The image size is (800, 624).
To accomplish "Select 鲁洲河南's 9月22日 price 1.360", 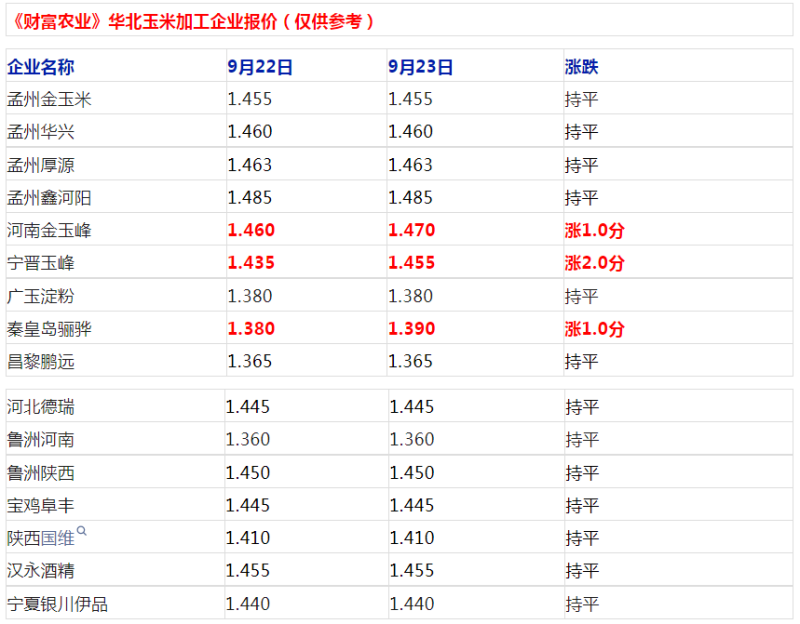I will 248,439.
